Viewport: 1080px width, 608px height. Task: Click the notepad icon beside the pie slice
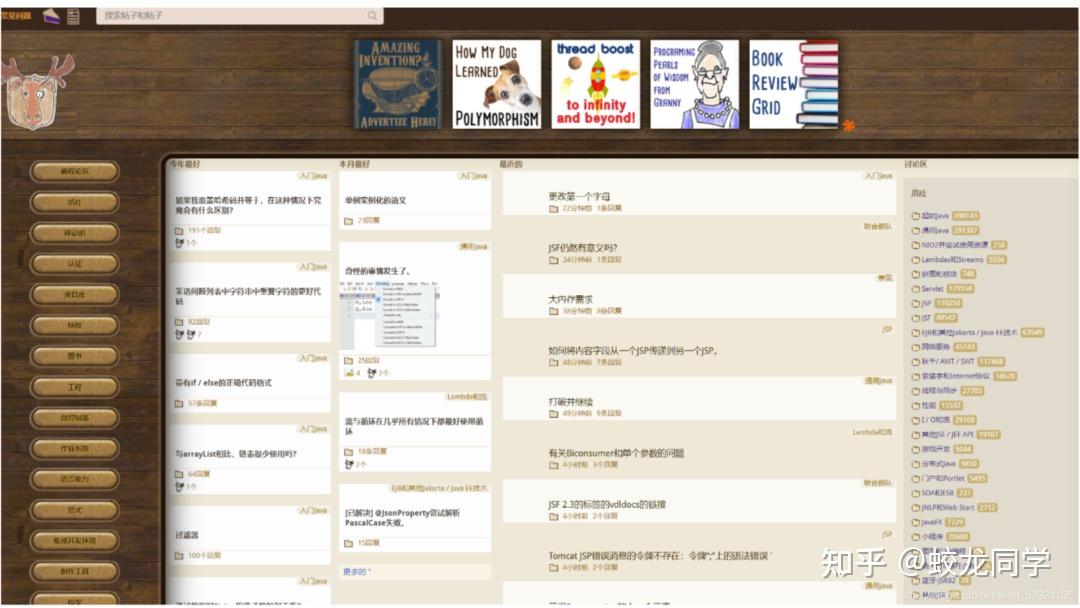click(x=72, y=14)
